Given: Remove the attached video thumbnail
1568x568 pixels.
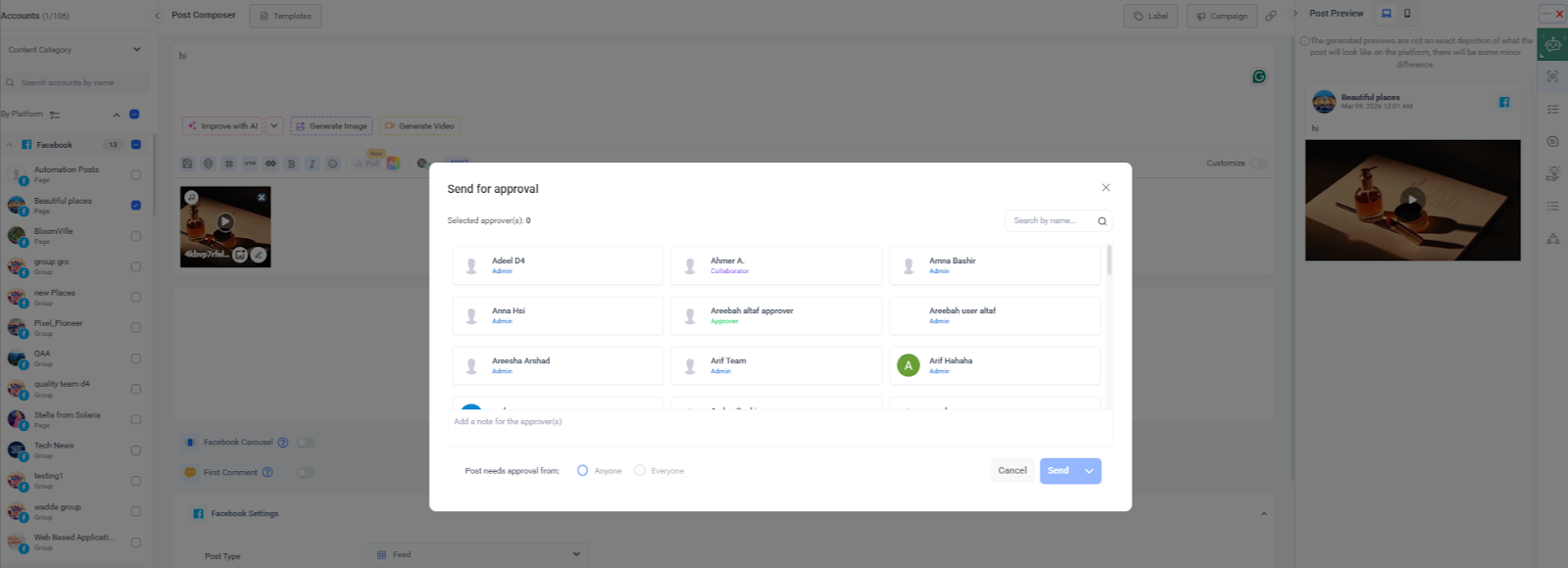Looking at the screenshot, I should tap(262, 197).
